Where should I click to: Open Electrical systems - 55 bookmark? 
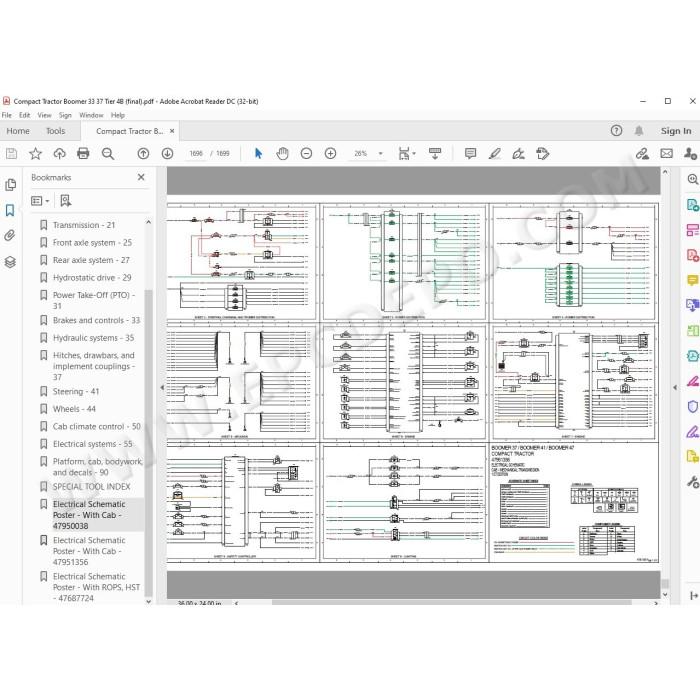tap(92, 444)
